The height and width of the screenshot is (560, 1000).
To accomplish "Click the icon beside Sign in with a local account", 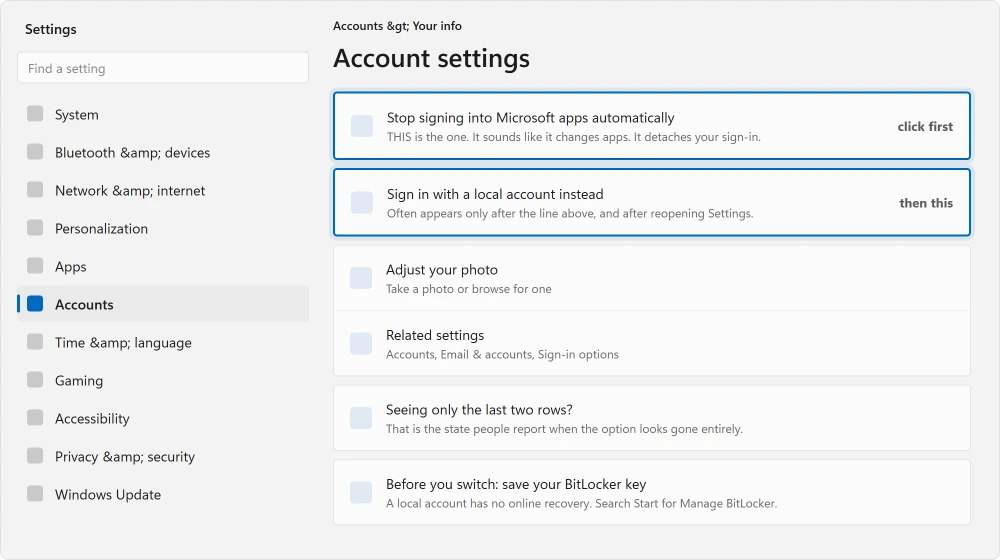I will click(x=362, y=203).
